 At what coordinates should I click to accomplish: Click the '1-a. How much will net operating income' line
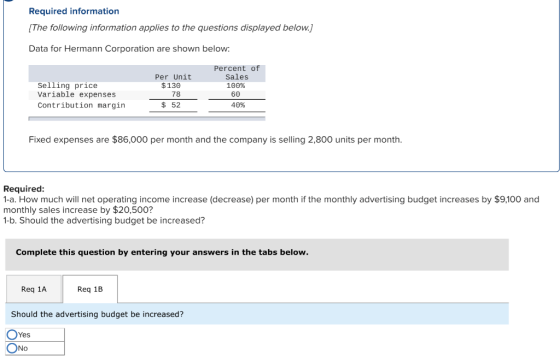click(x=271, y=204)
